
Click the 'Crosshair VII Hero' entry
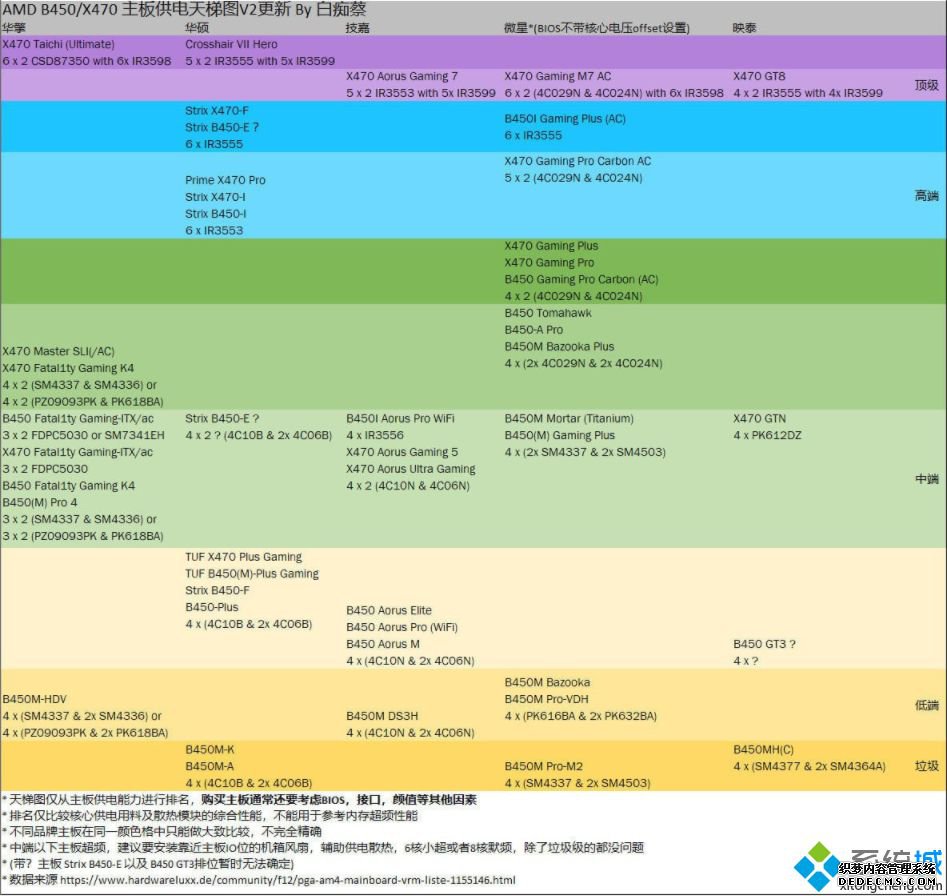231,44
